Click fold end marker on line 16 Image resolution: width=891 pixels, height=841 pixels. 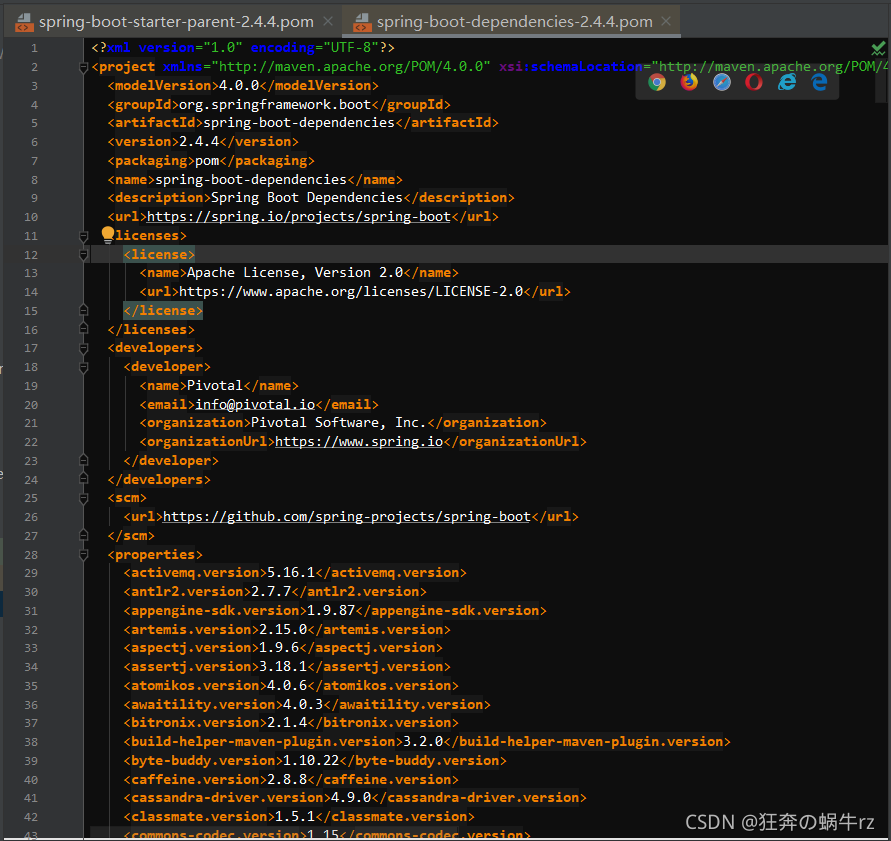tap(84, 329)
